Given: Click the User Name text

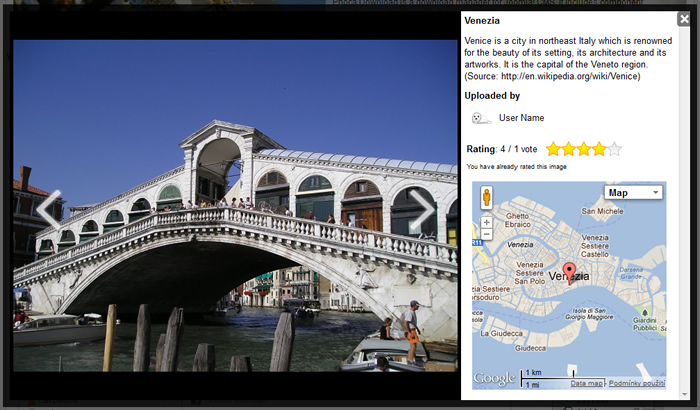Looking at the screenshot, I should pyautogui.click(x=521, y=118).
